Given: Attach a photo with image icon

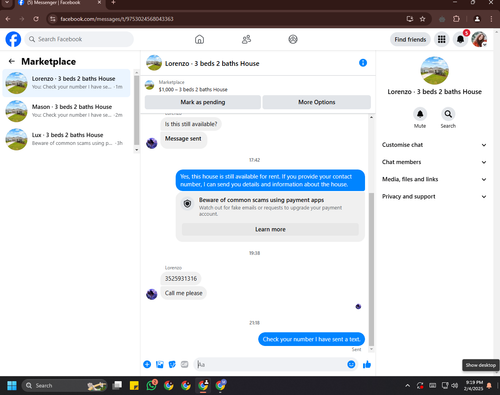Looking at the screenshot, I should point(160,364).
